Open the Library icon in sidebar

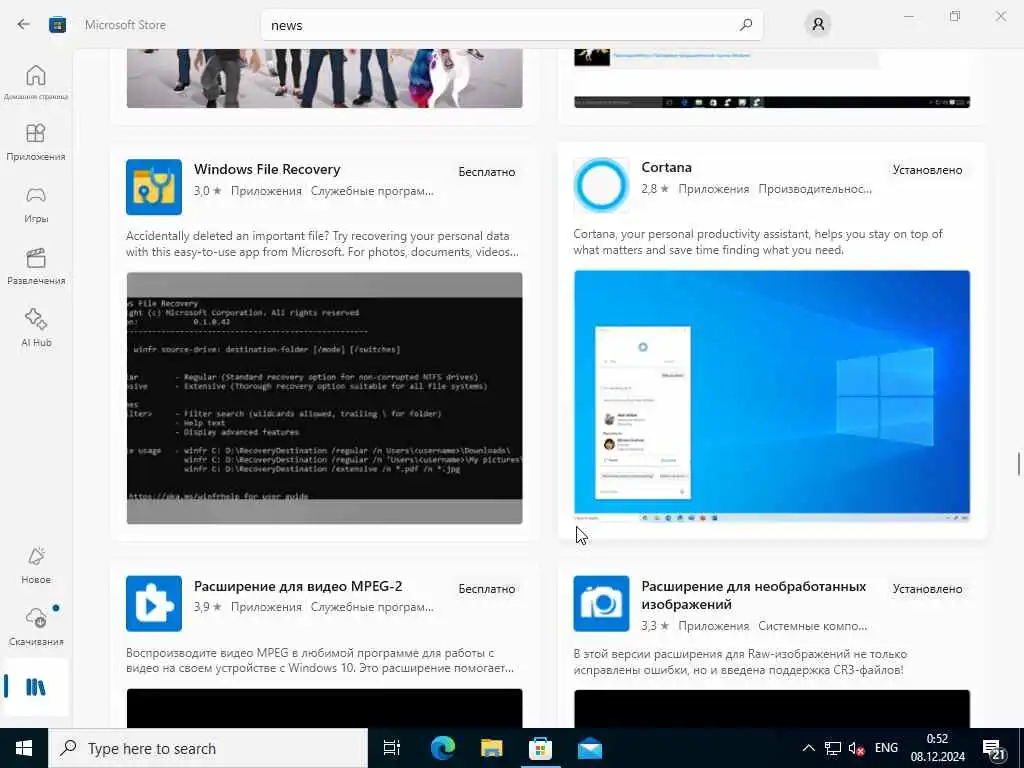[x=36, y=687]
